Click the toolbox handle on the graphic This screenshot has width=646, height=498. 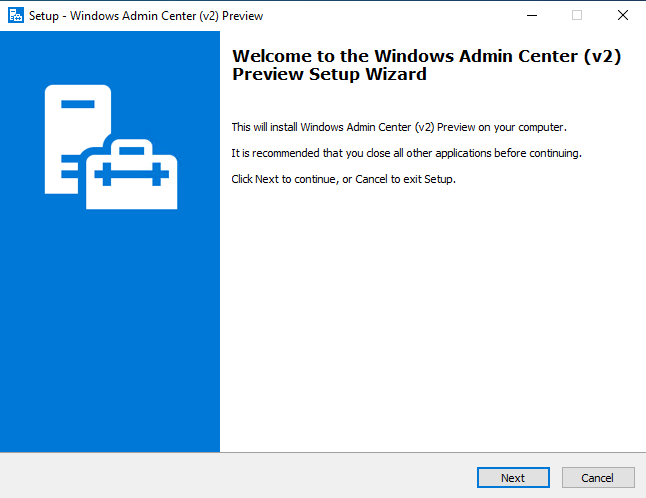pyautogui.click(x=131, y=147)
